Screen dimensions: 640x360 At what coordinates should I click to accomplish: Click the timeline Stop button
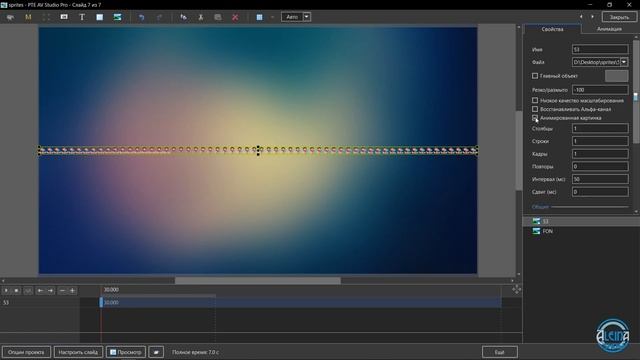[x=16, y=291]
